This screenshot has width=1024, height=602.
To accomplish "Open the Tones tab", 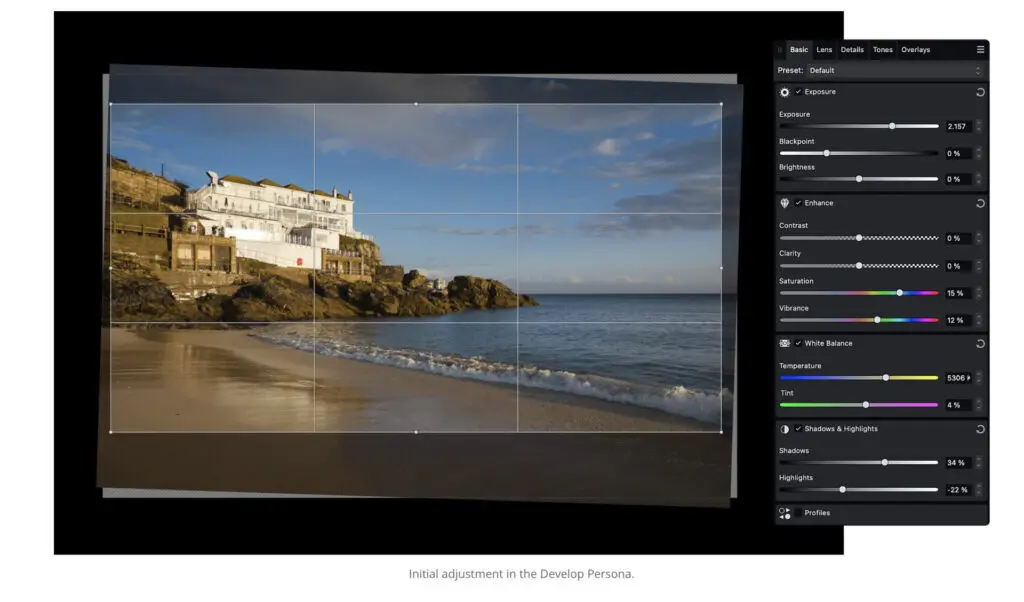I will [x=882, y=49].
